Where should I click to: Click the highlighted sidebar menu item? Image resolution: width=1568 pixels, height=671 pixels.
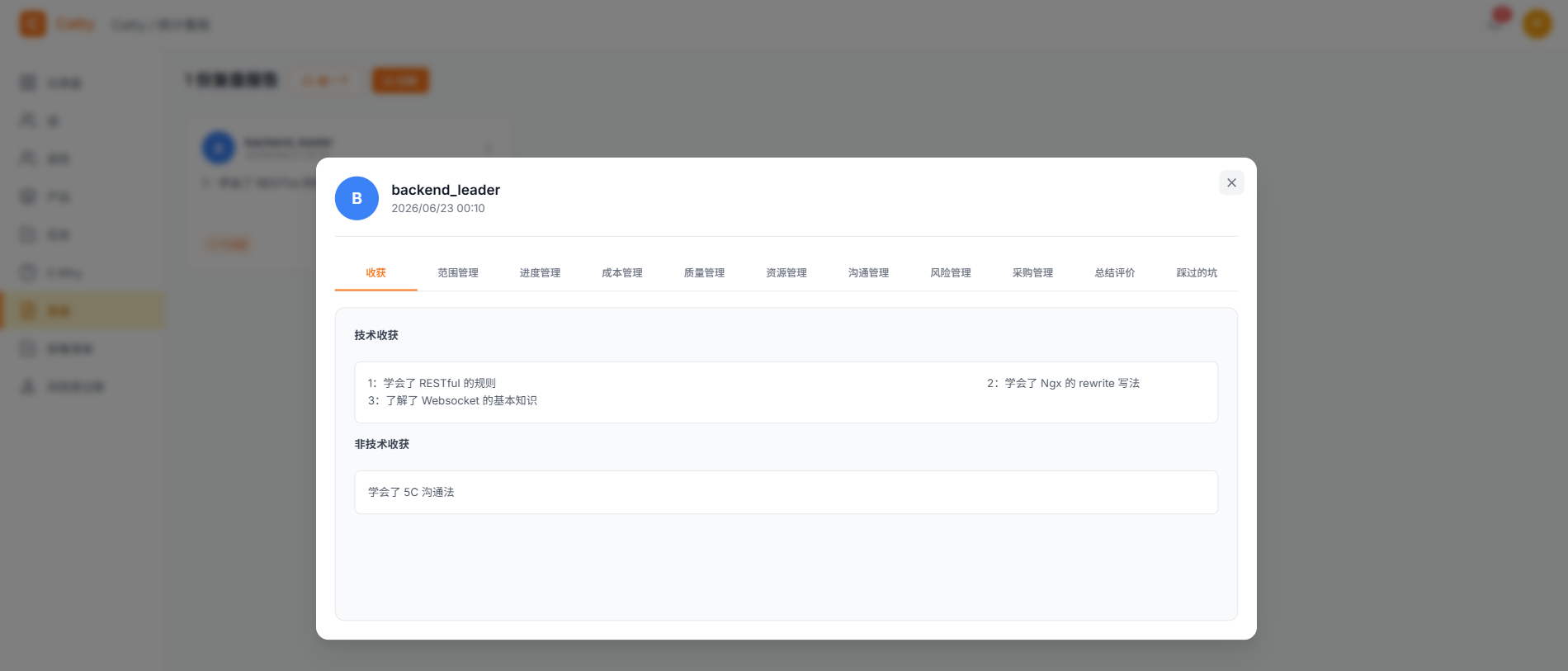pyautogui.click(x=83, y=310)
